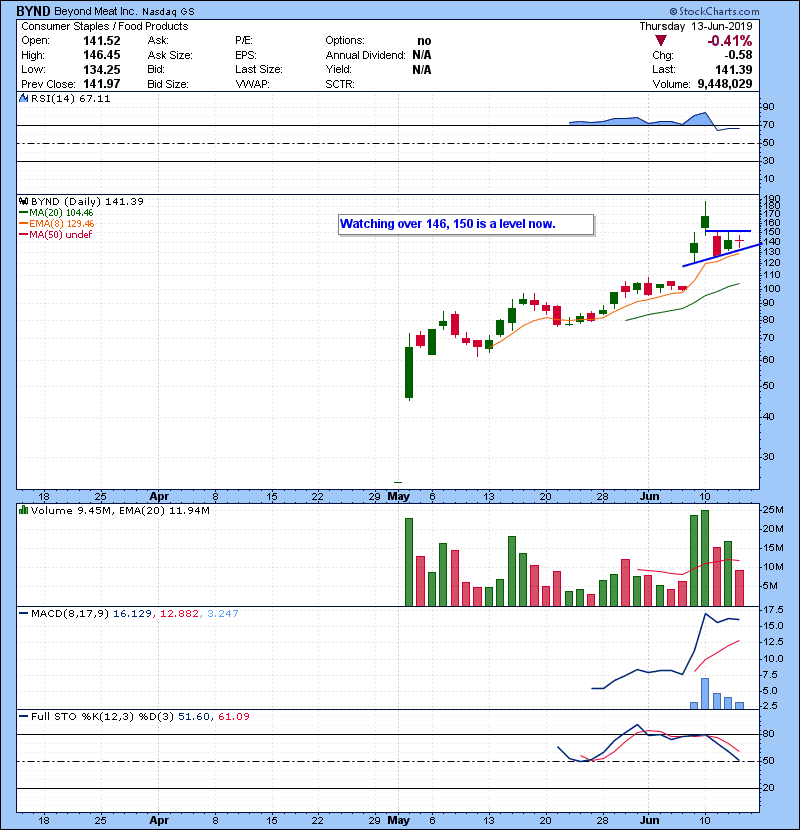Click the RSI area chart icon
This screenshot has height=830, width=800.
[x=24, y=98]
